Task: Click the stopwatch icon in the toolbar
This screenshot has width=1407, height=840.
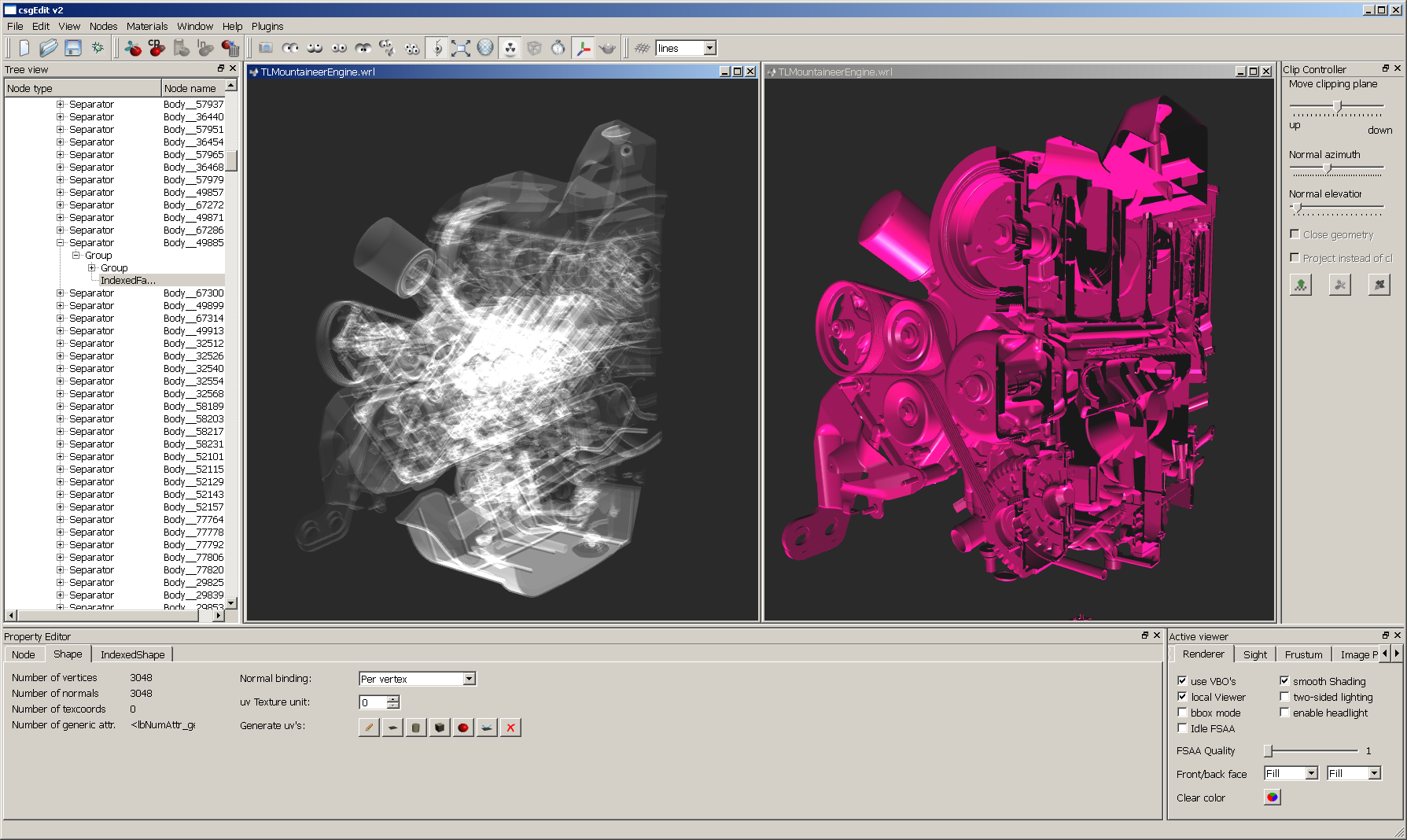Action: click(558, 48)
